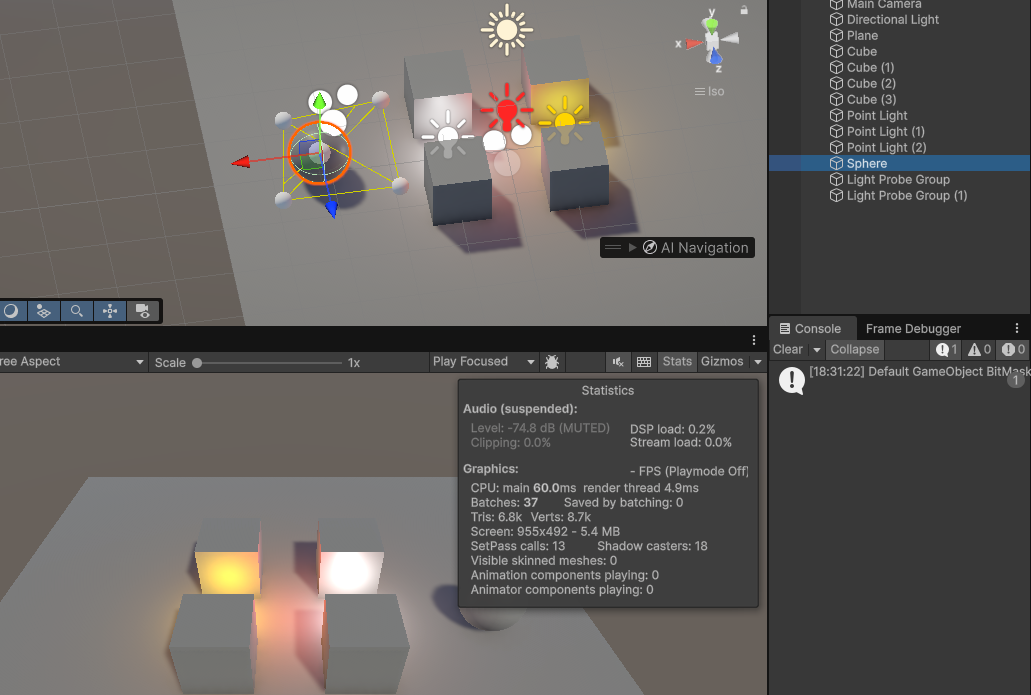Screen dimensions: 1031x695
Task: Click the bug debug icon in Game view
Action: tap(551, 362)
